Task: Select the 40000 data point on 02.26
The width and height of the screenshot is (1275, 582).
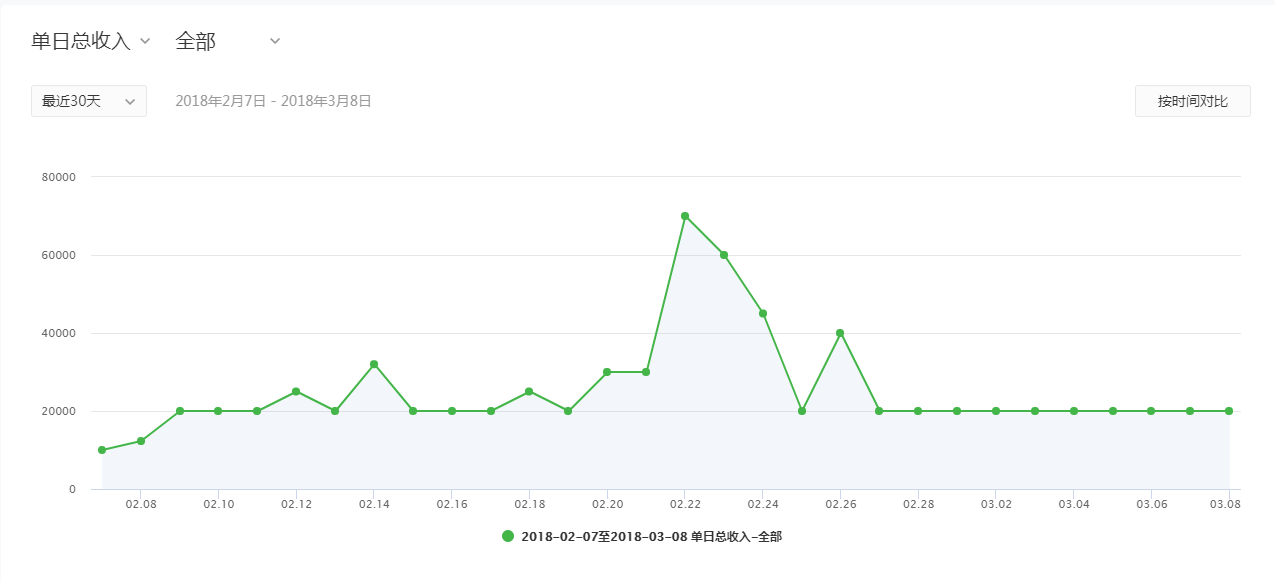Action: point(840,333)
